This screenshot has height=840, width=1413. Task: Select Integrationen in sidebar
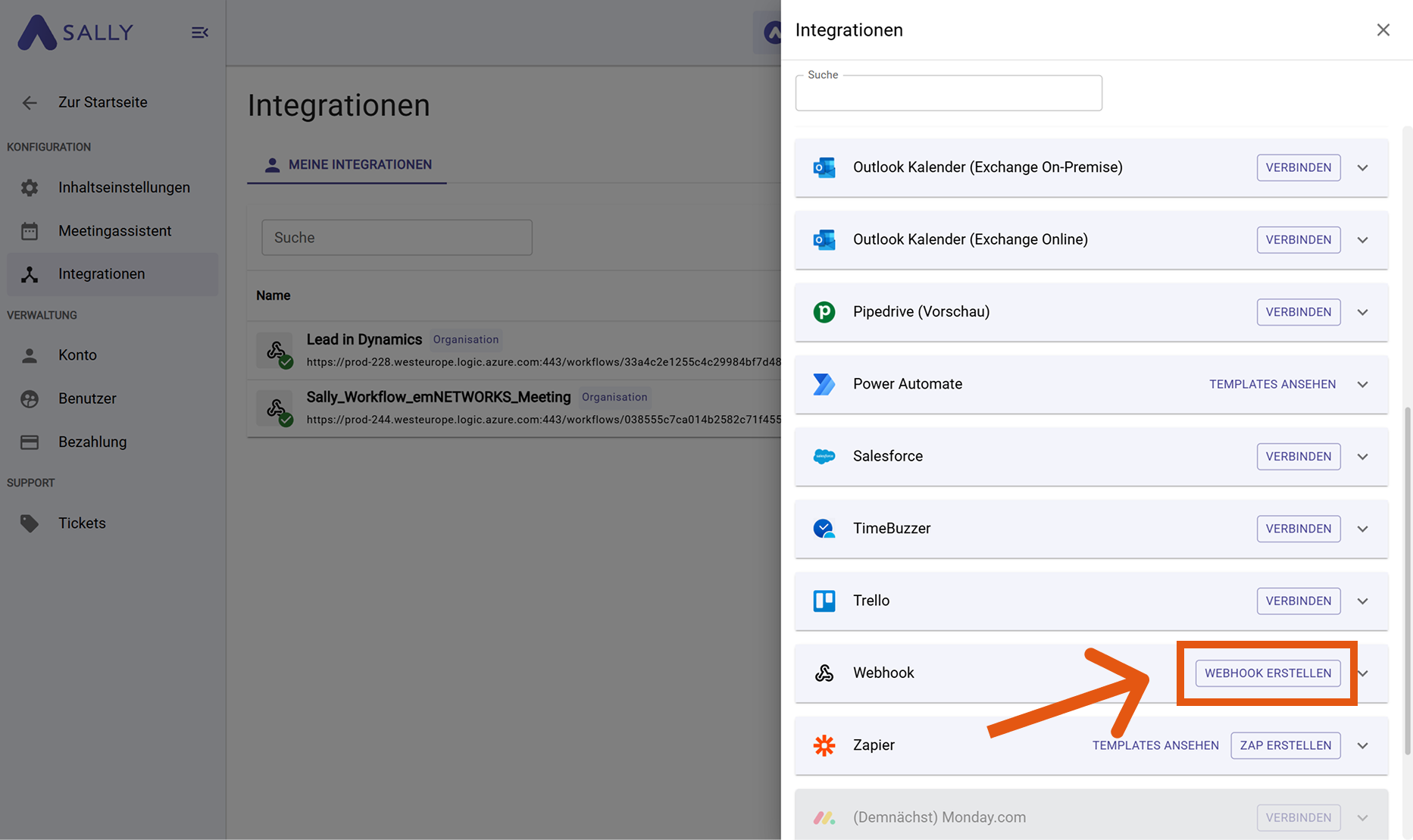pos(112,274)
